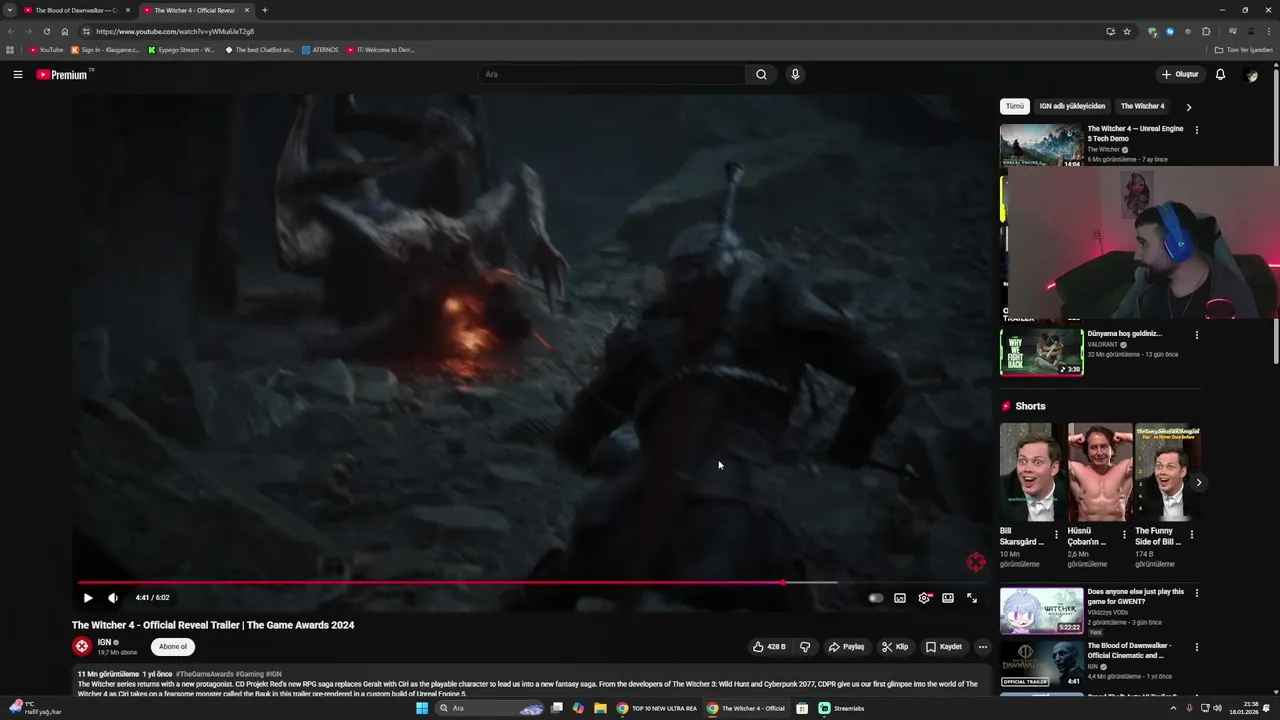Viewport: 1280px width, 720px height.
Task: Switch to The Blood of Dawnwalker tab
Action: (x=76, y=10)
